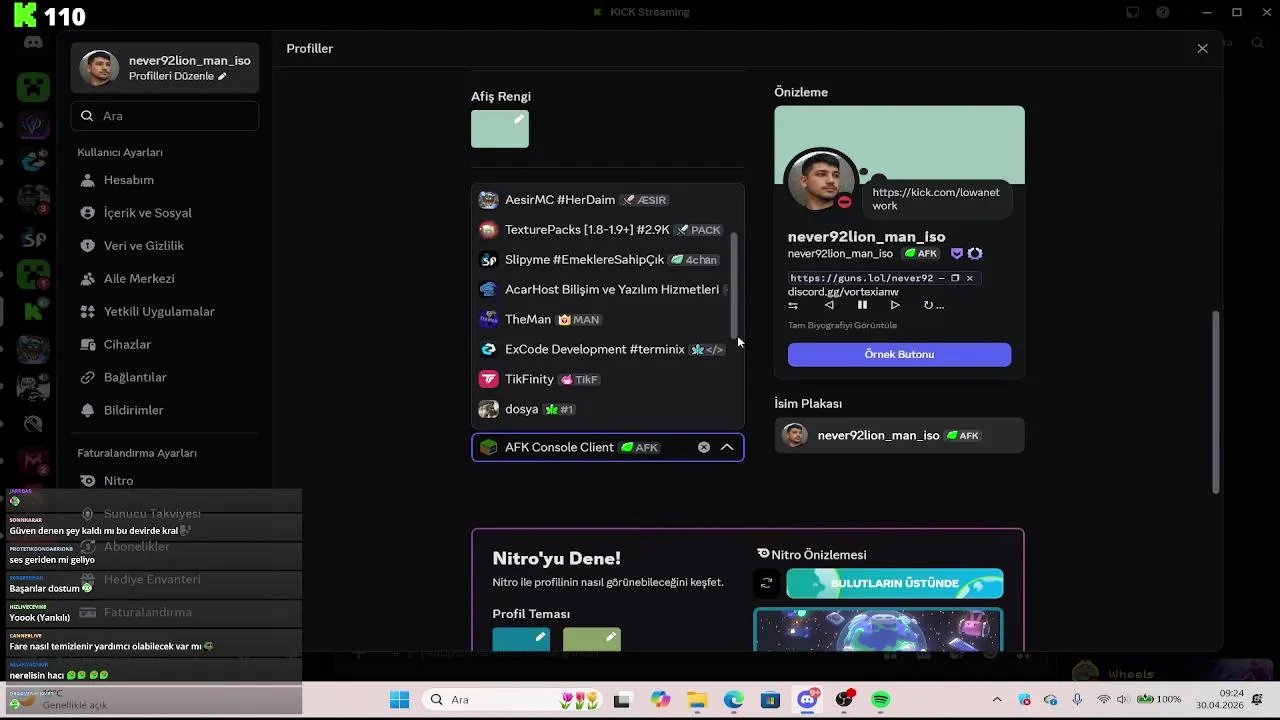Select TheMan server tag option

[x=608, y=320]
